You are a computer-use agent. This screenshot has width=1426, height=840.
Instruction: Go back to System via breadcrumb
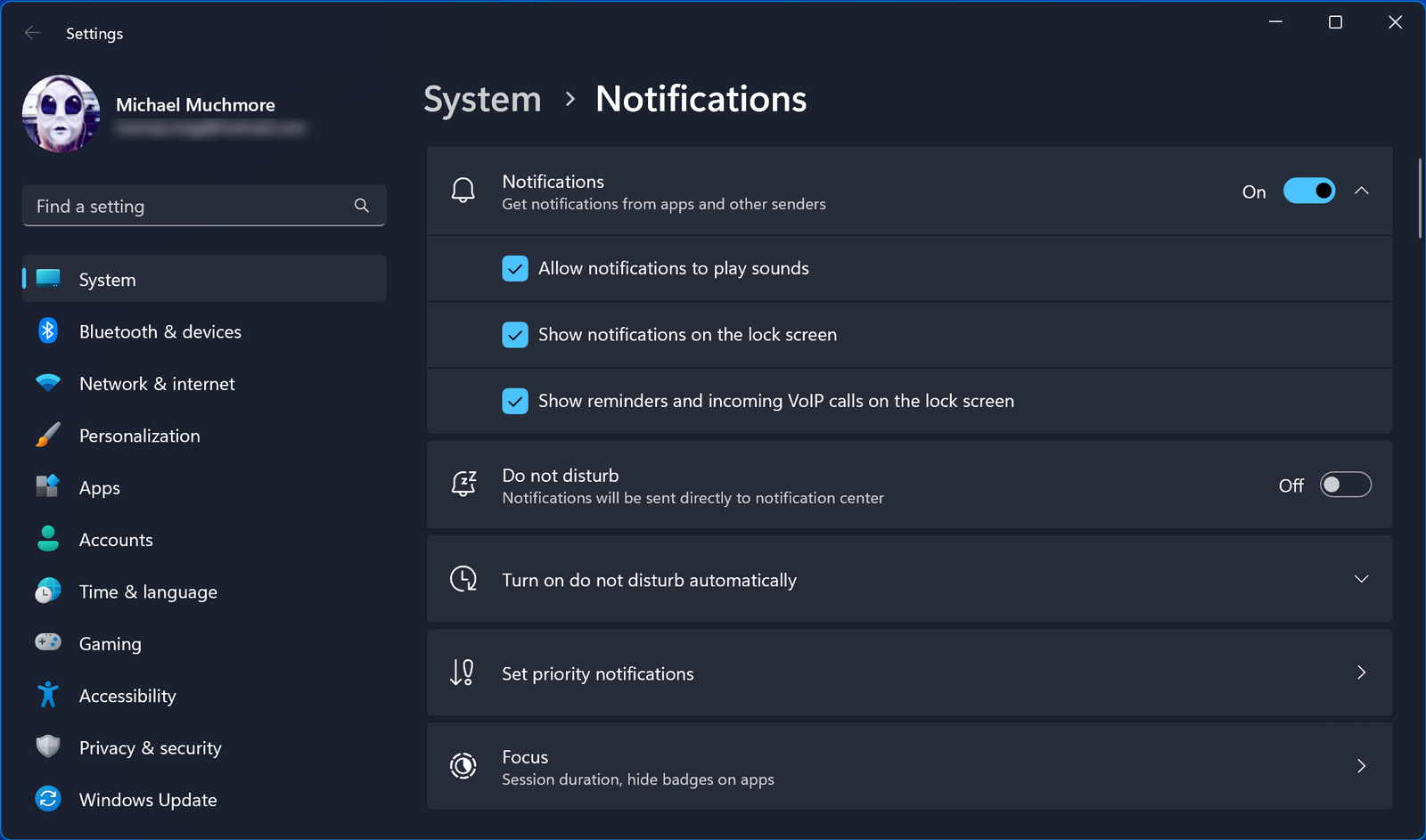(482, 100)
